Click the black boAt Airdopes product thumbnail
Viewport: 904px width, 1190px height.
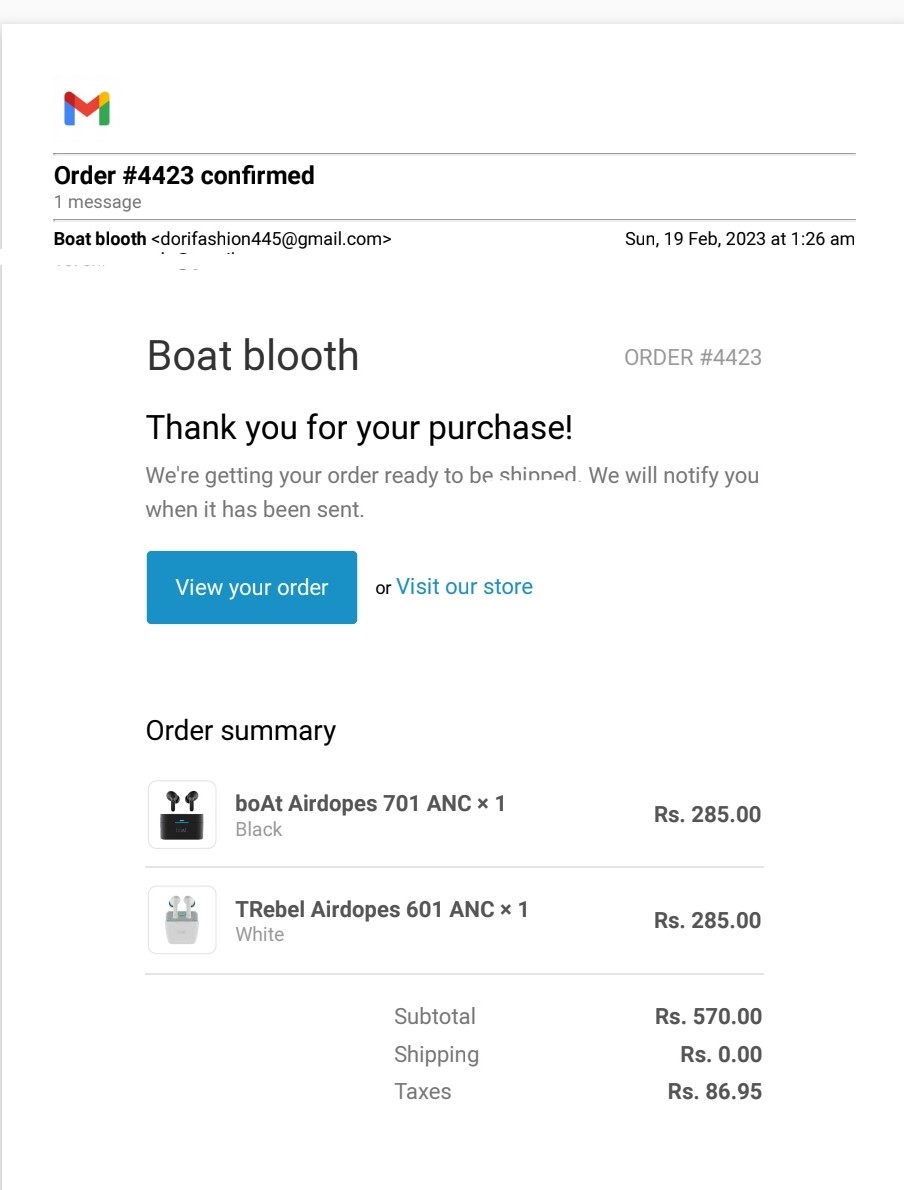[181, 814]
